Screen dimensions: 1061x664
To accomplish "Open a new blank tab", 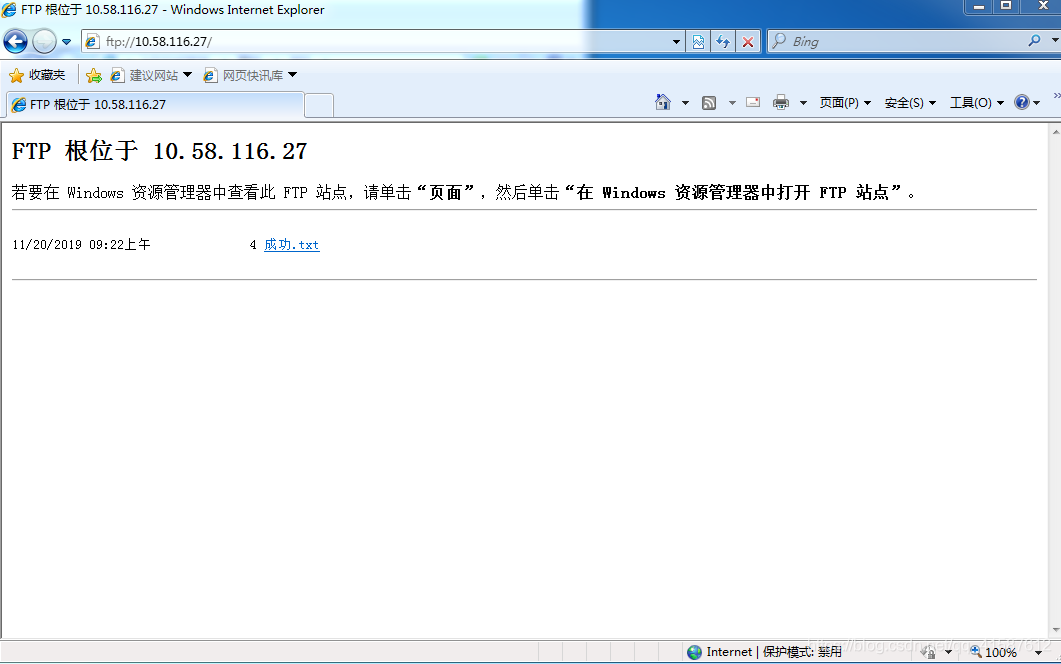I will click(319, 106).
